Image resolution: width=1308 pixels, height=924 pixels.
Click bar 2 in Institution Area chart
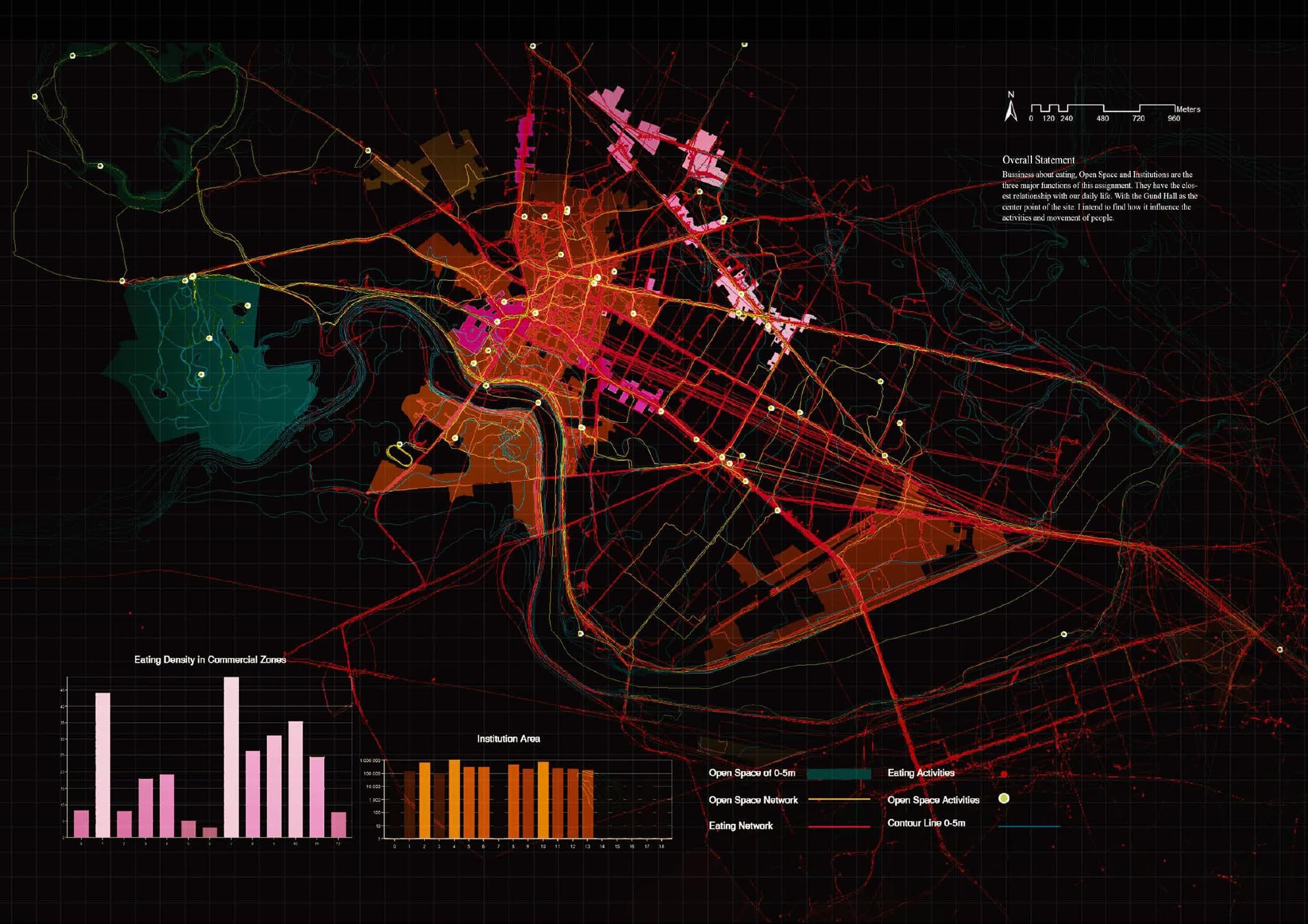pyautogui.click(x=424, y=801)
